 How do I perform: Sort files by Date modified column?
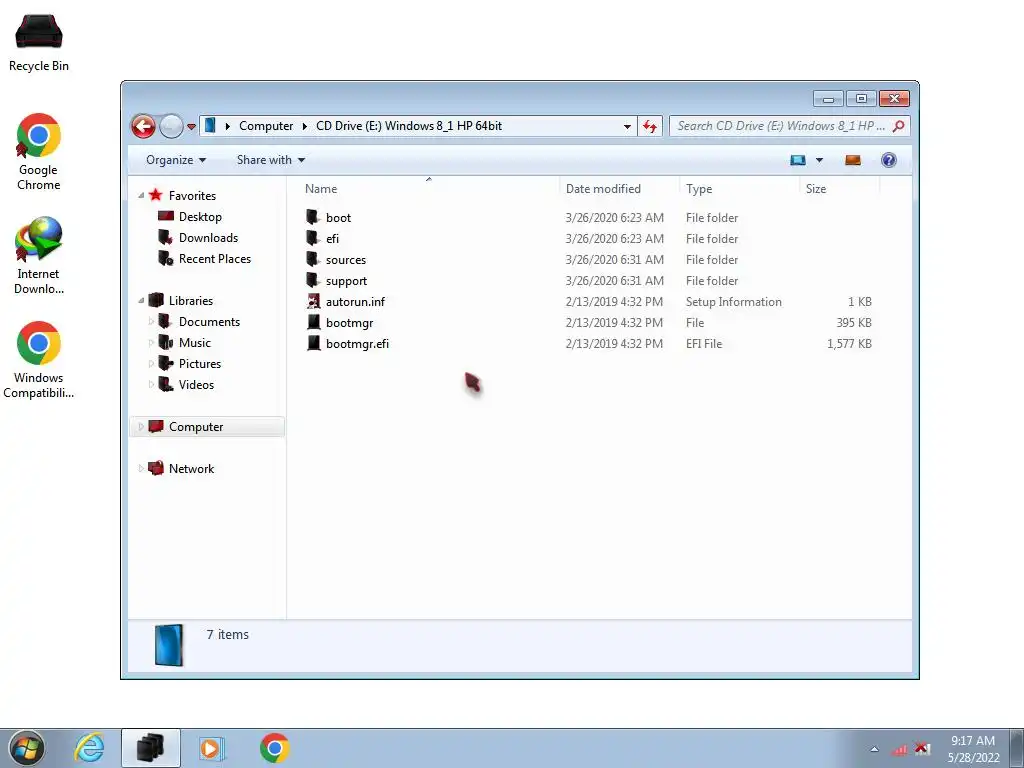(x=603, y=189)
